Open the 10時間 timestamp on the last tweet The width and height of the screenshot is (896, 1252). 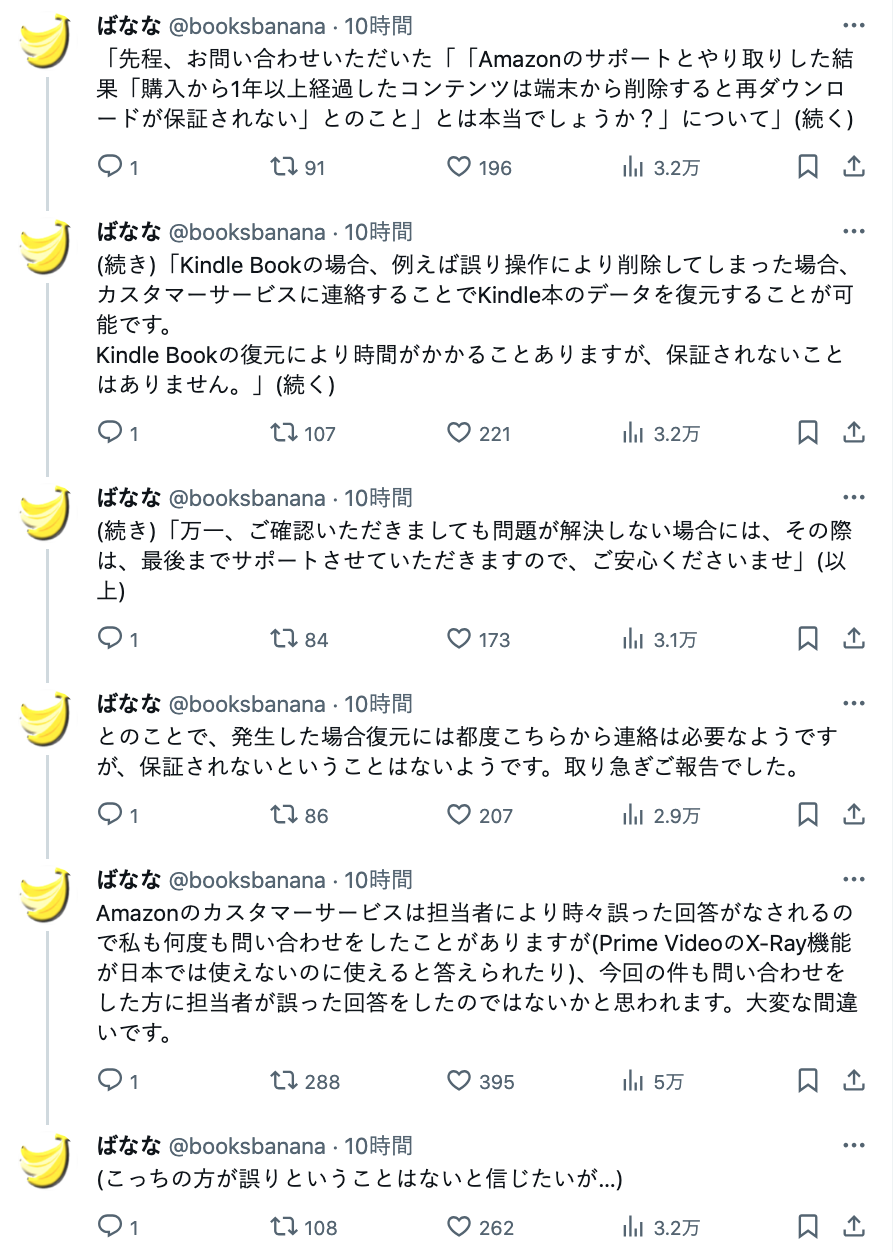[379, 1146]
